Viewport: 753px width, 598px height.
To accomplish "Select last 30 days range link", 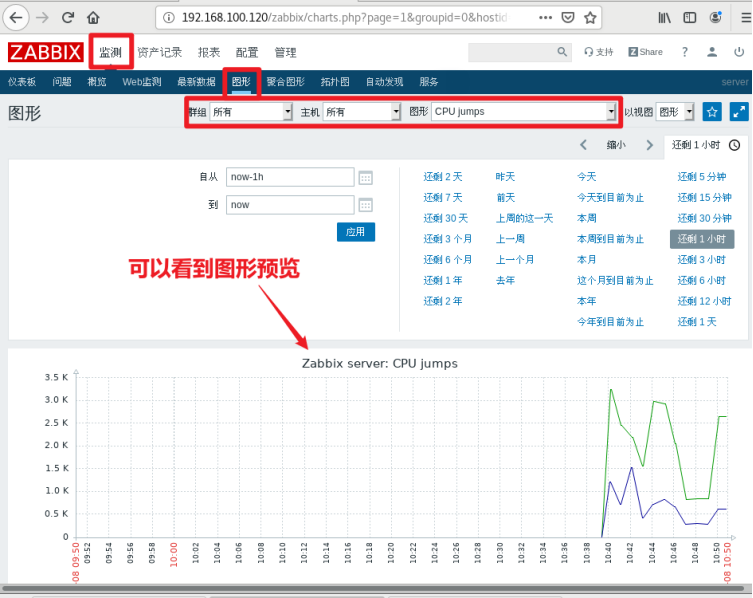I will (x=446, y=218).
